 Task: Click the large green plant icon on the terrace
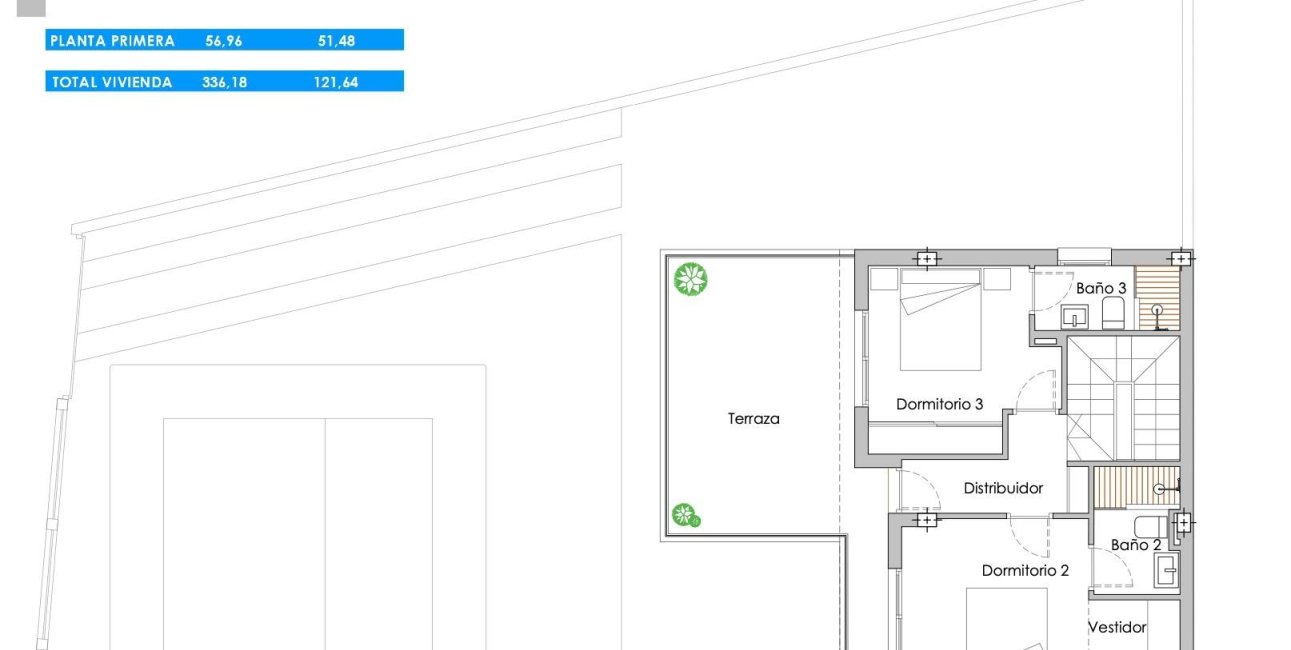690,279
